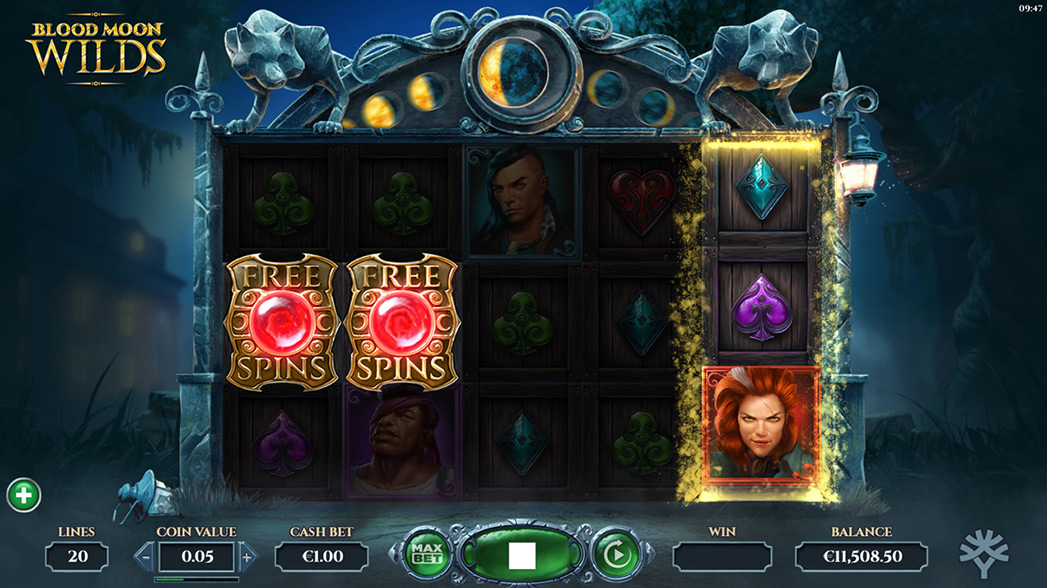This screenshot has height=588, width=1047.
Task: Click the teal diamond symbol on highlighted reel
Action: click(x=761, y=188)
